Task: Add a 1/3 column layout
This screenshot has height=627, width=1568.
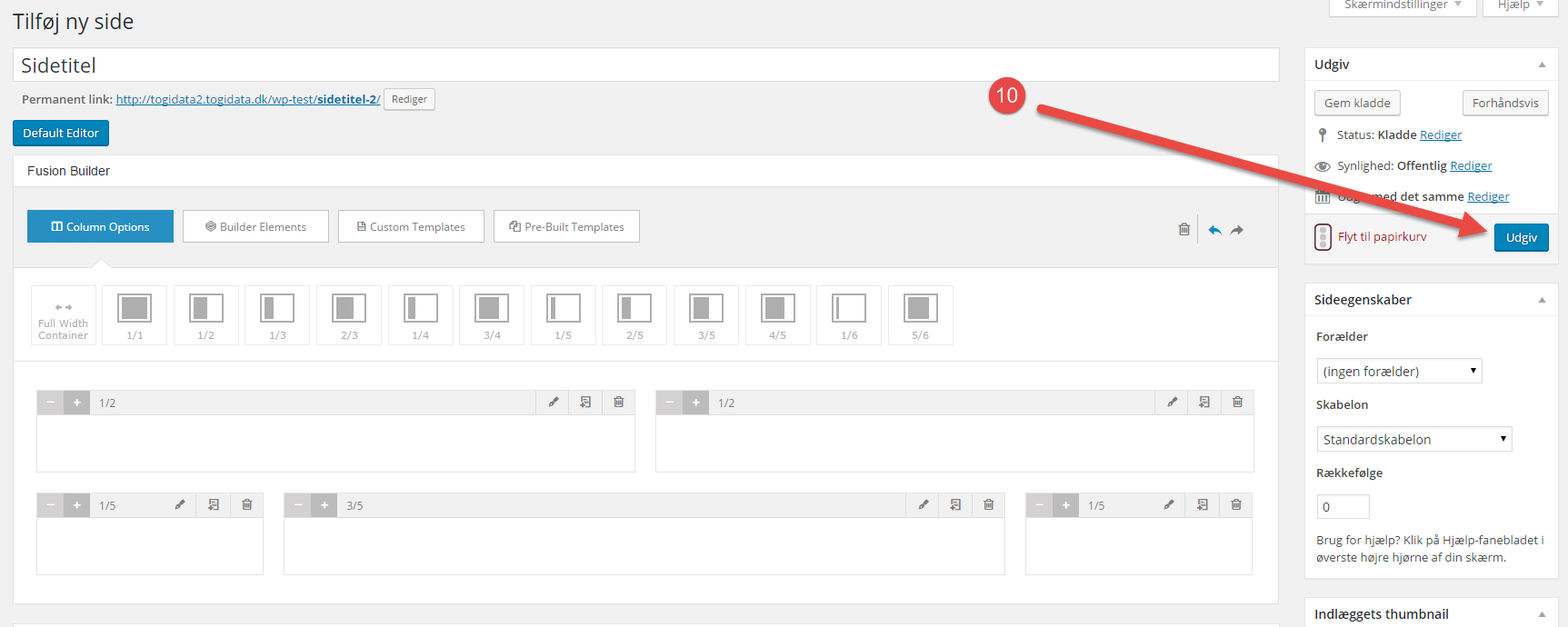Action: [x=277, y=315]
